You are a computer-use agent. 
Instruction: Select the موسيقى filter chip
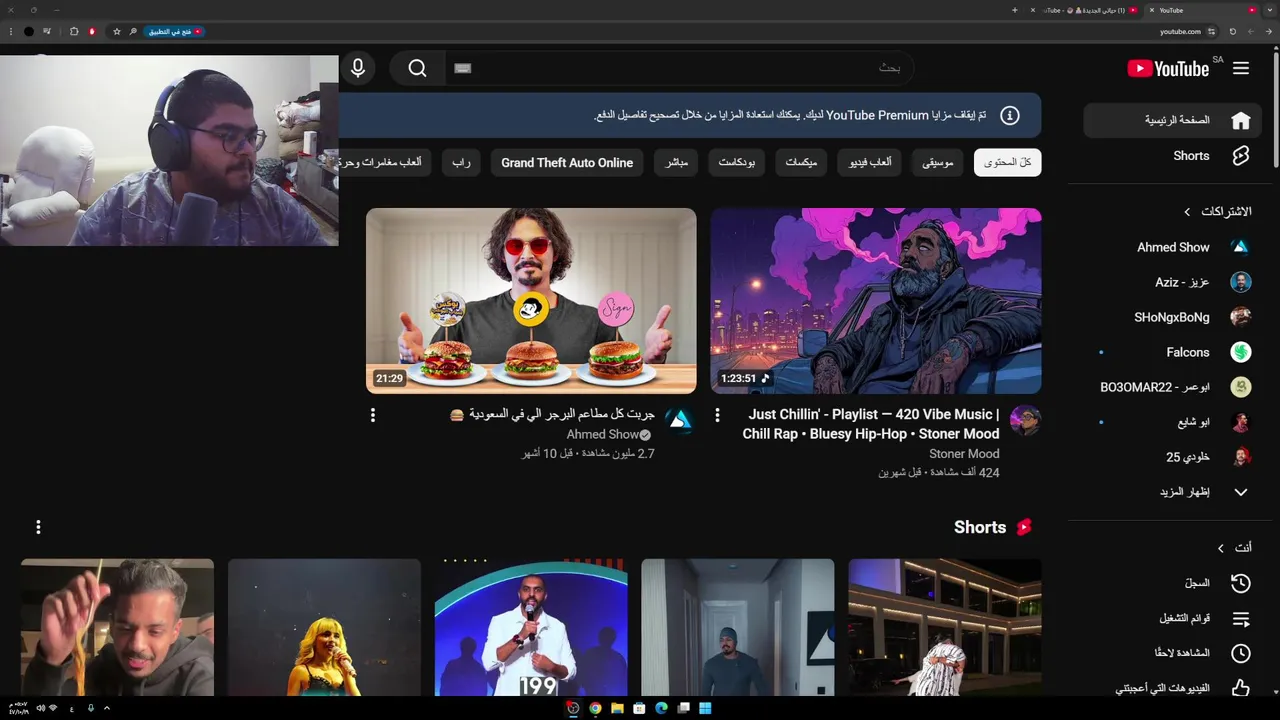tap(937, 162)
